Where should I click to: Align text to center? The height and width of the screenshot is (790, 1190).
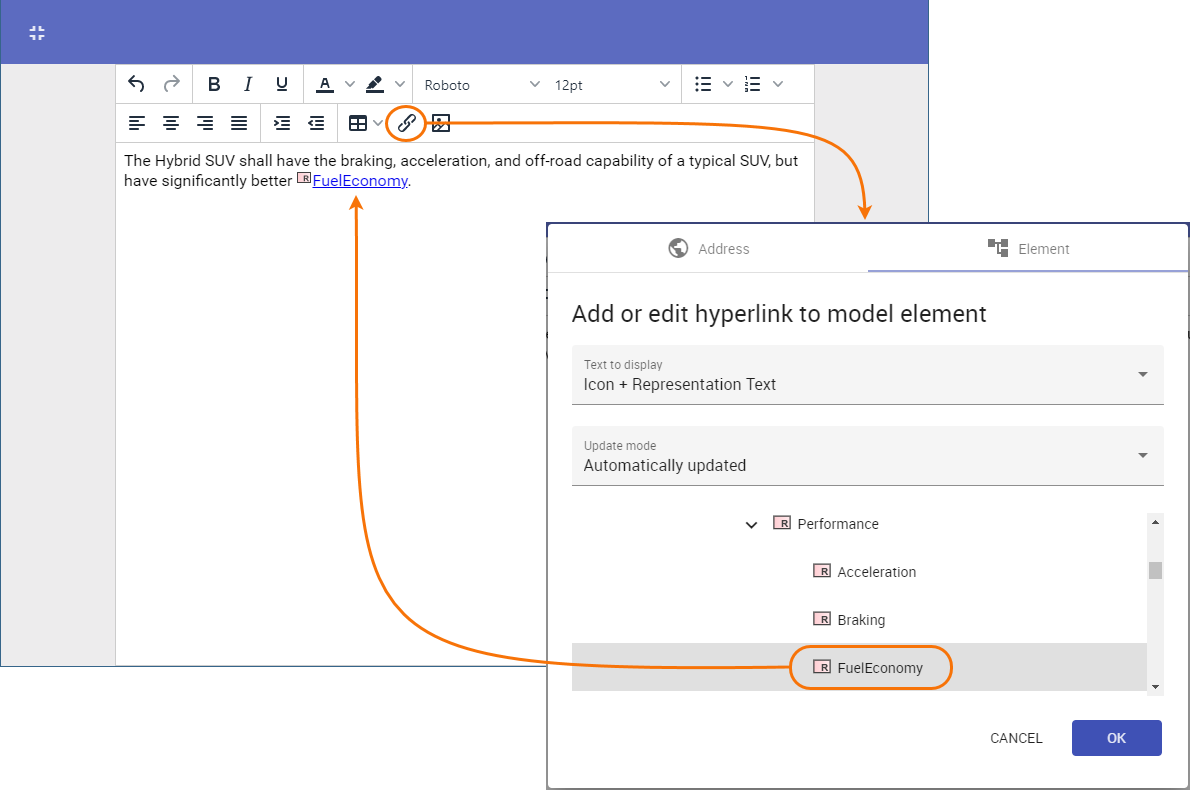click(171, 123)
